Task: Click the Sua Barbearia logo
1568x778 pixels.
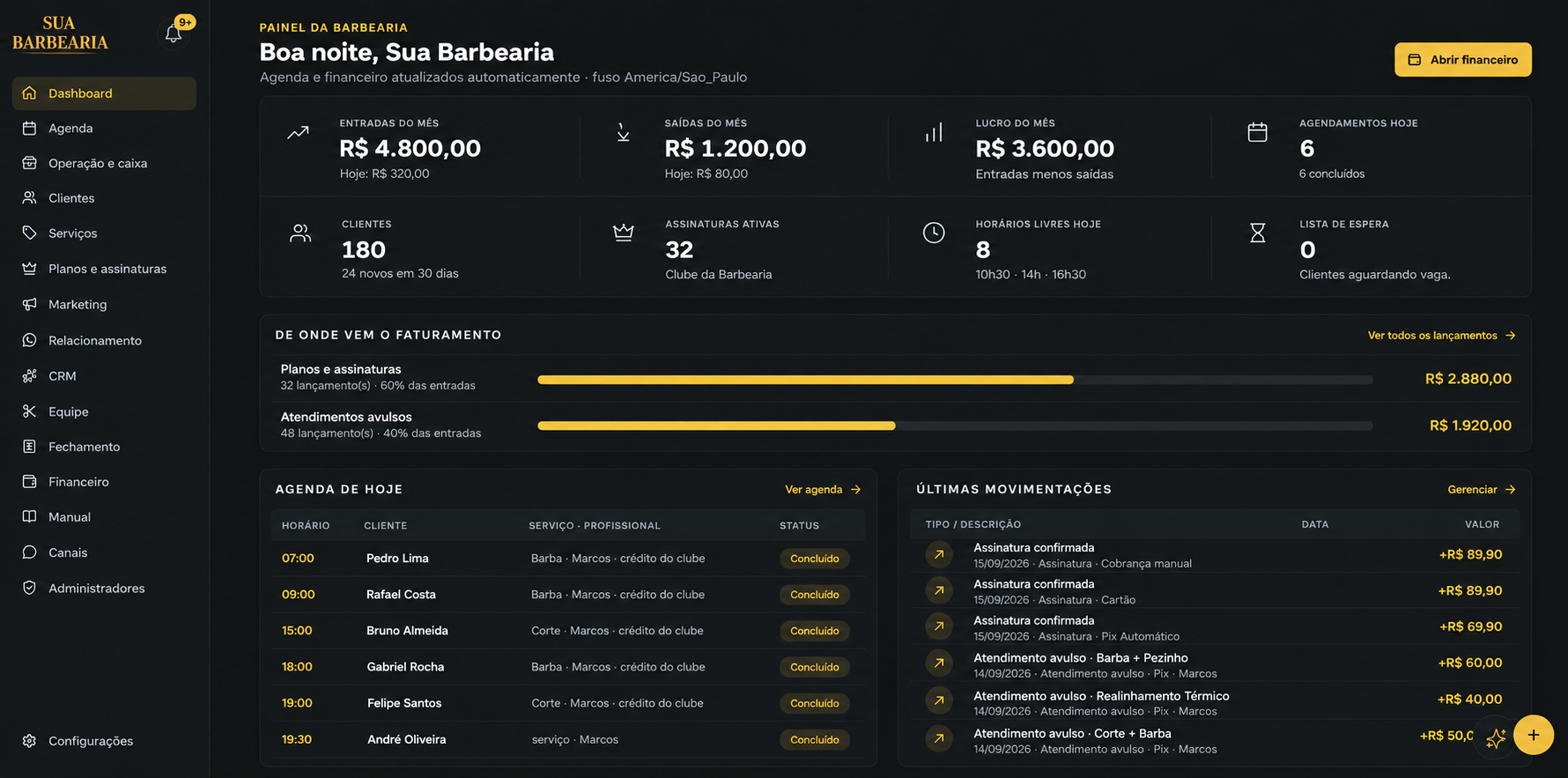Action: tap(60, 34)
